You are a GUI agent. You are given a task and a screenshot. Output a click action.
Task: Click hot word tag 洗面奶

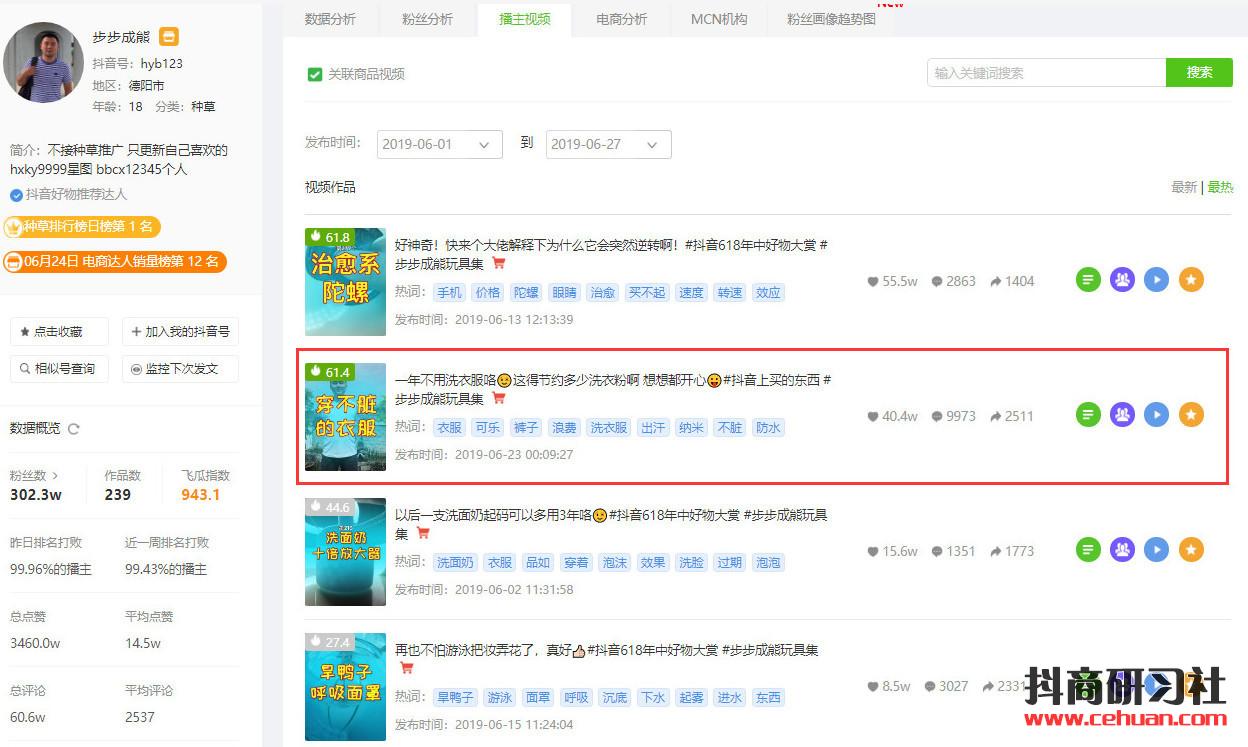point(455,562)
